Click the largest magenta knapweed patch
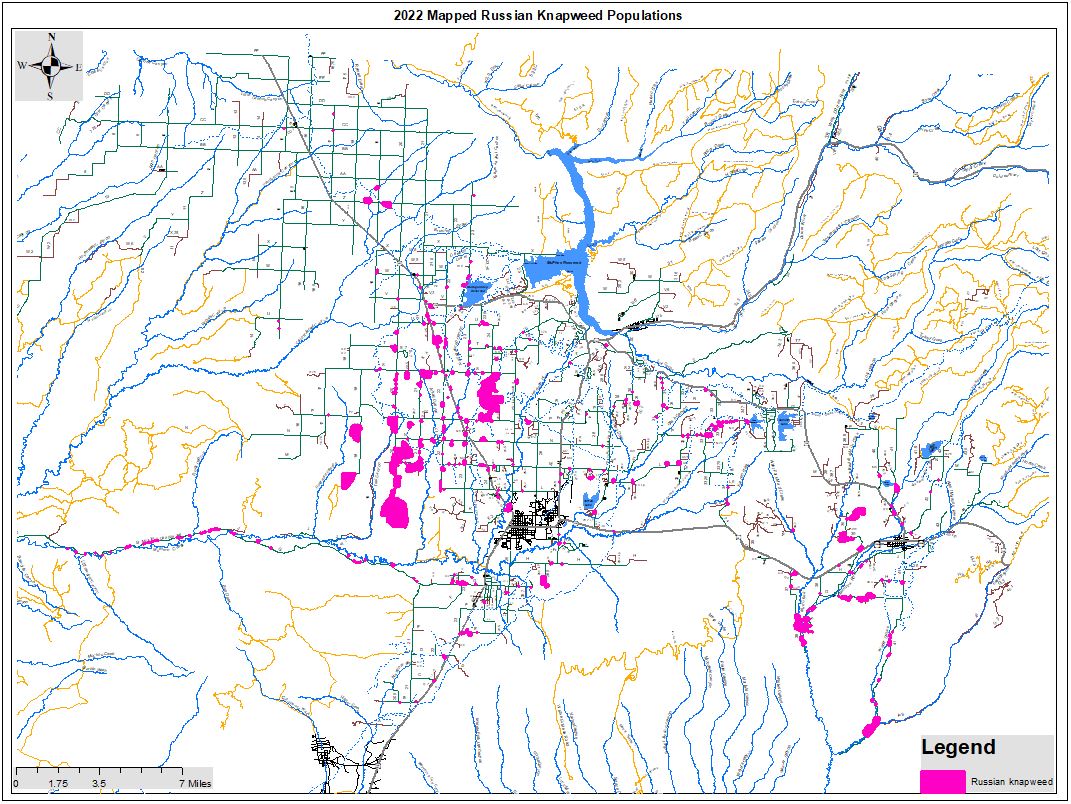Viewport: 1071px width, 804px height. 396,509
